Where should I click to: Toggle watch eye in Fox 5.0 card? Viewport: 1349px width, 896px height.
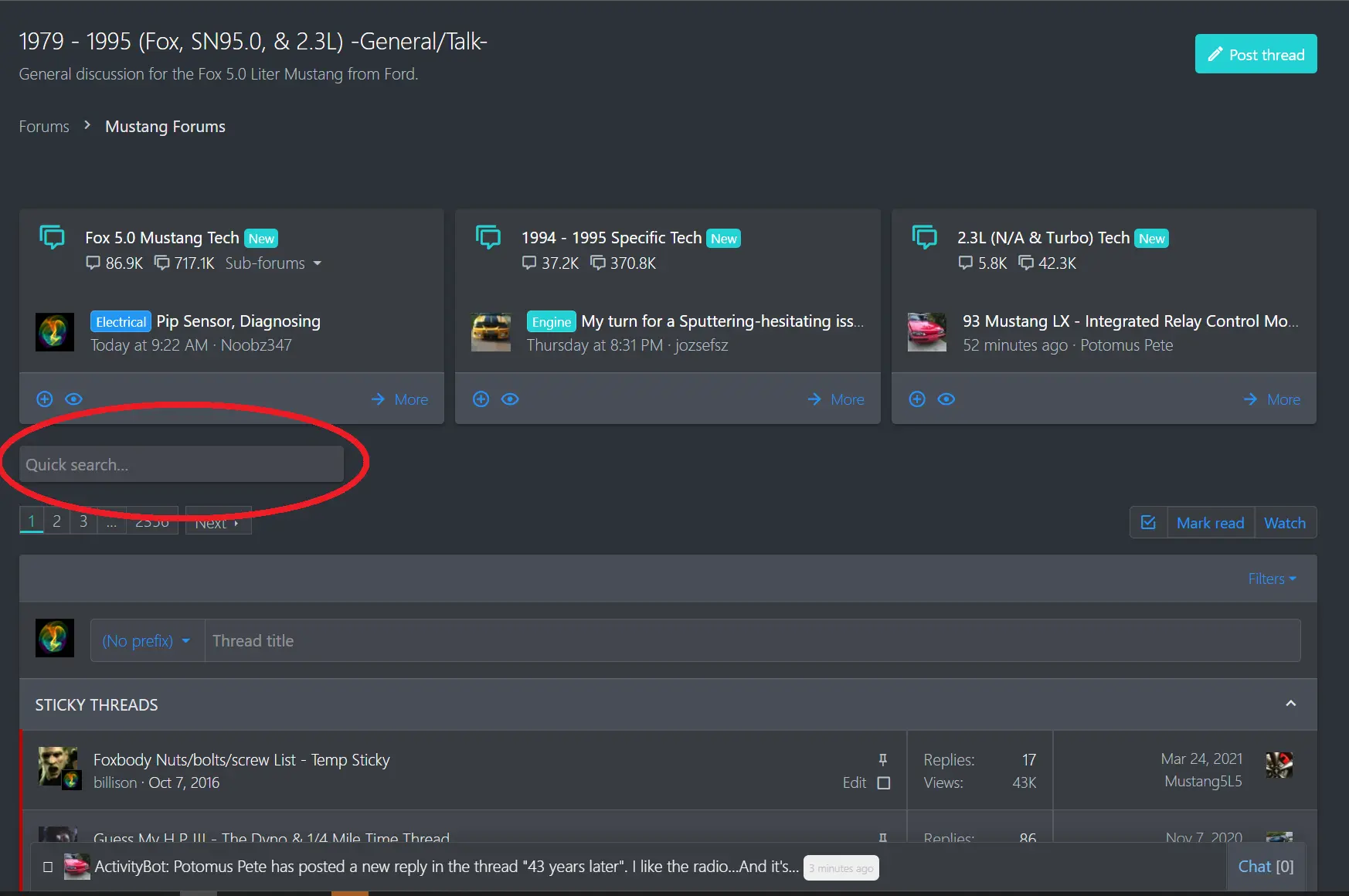point(73,399)
